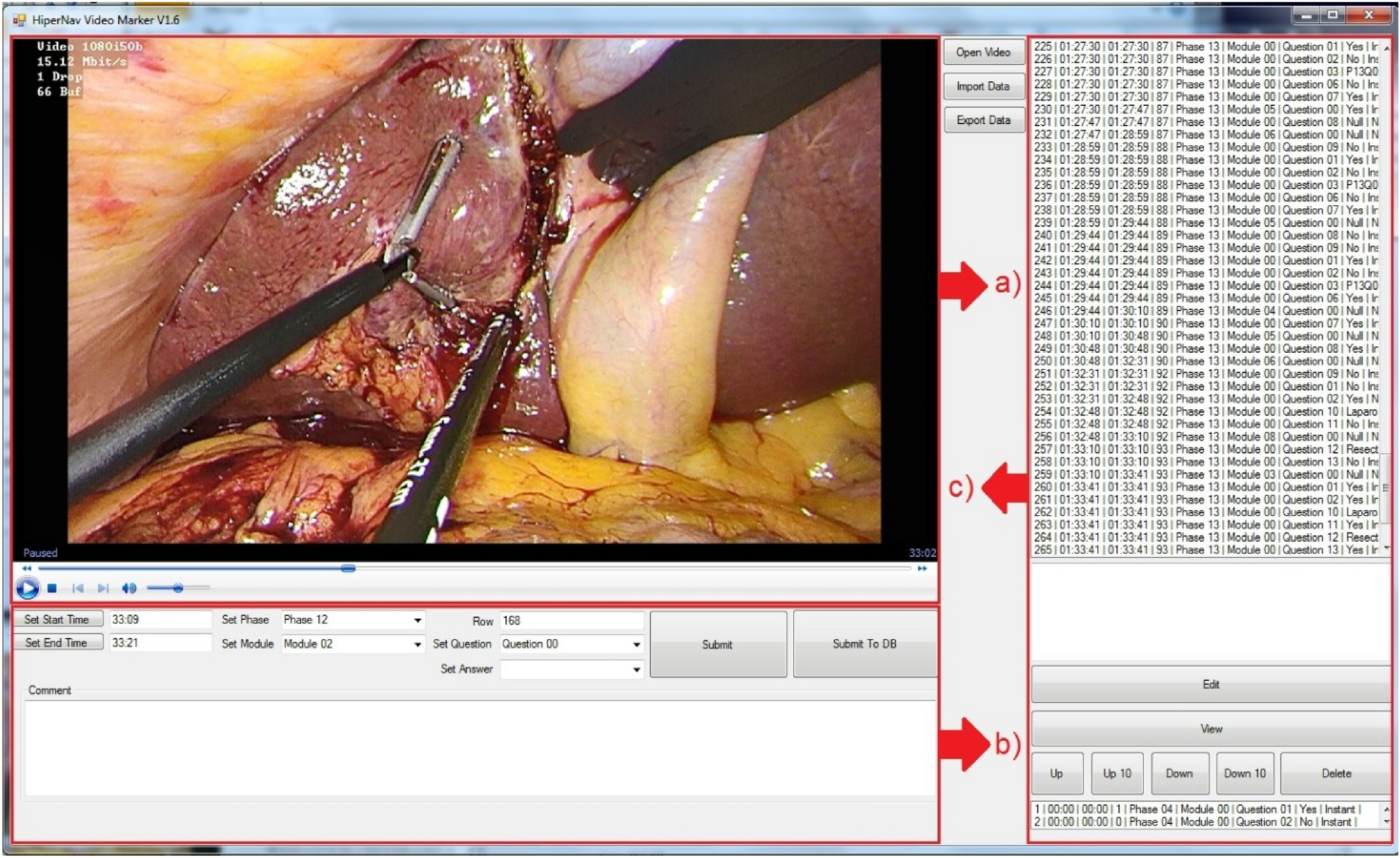The height and width of the screenshot is (858, 1400).
Task: Click the HiperNav app icon in title bar
Action: (19, 20)
